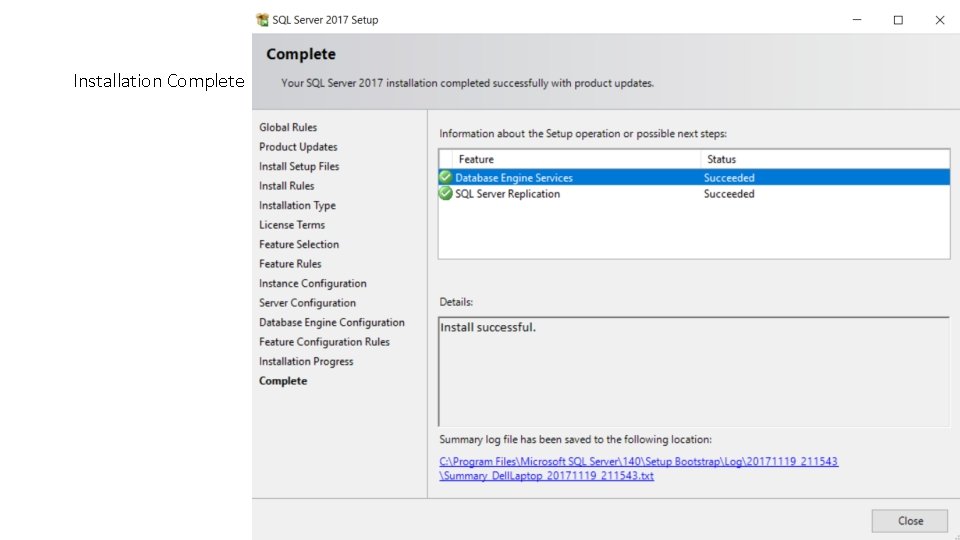Click the installation completed successfully message
This screenshot has width=960, height=540.
pos(467,83)
